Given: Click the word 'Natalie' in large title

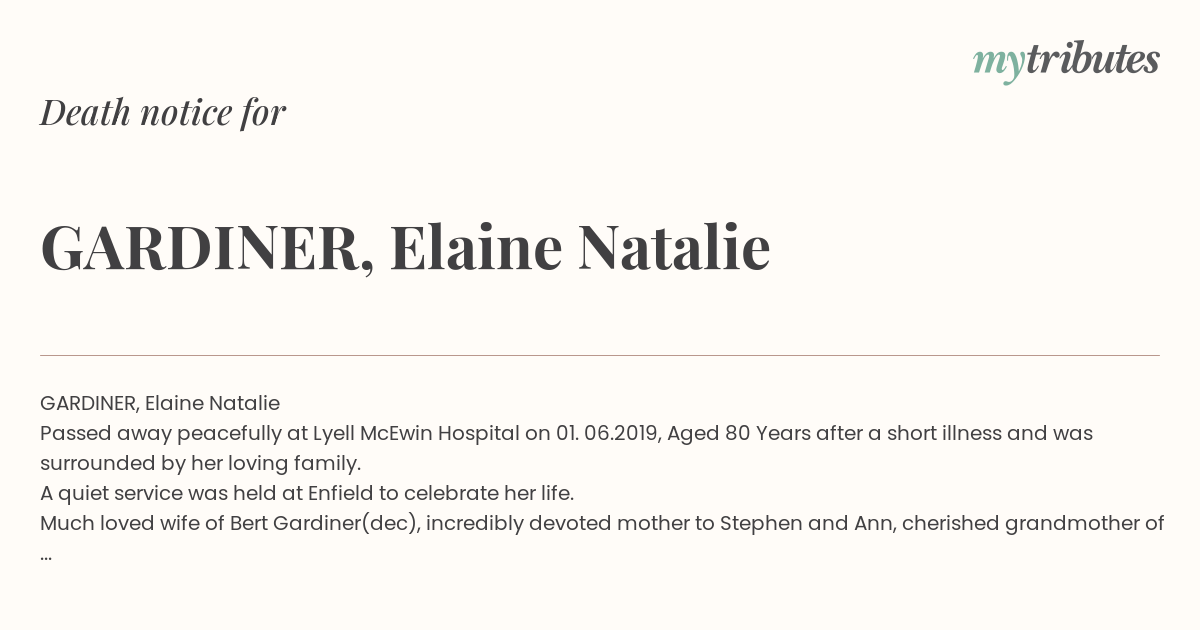Looking at the screenshot, I should pos(674,247).
